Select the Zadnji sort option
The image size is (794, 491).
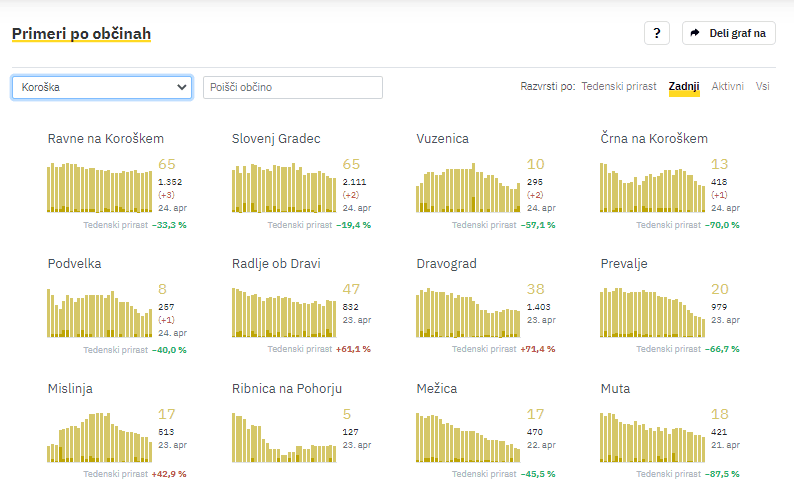pyautogui.click(x=684, y=87)
